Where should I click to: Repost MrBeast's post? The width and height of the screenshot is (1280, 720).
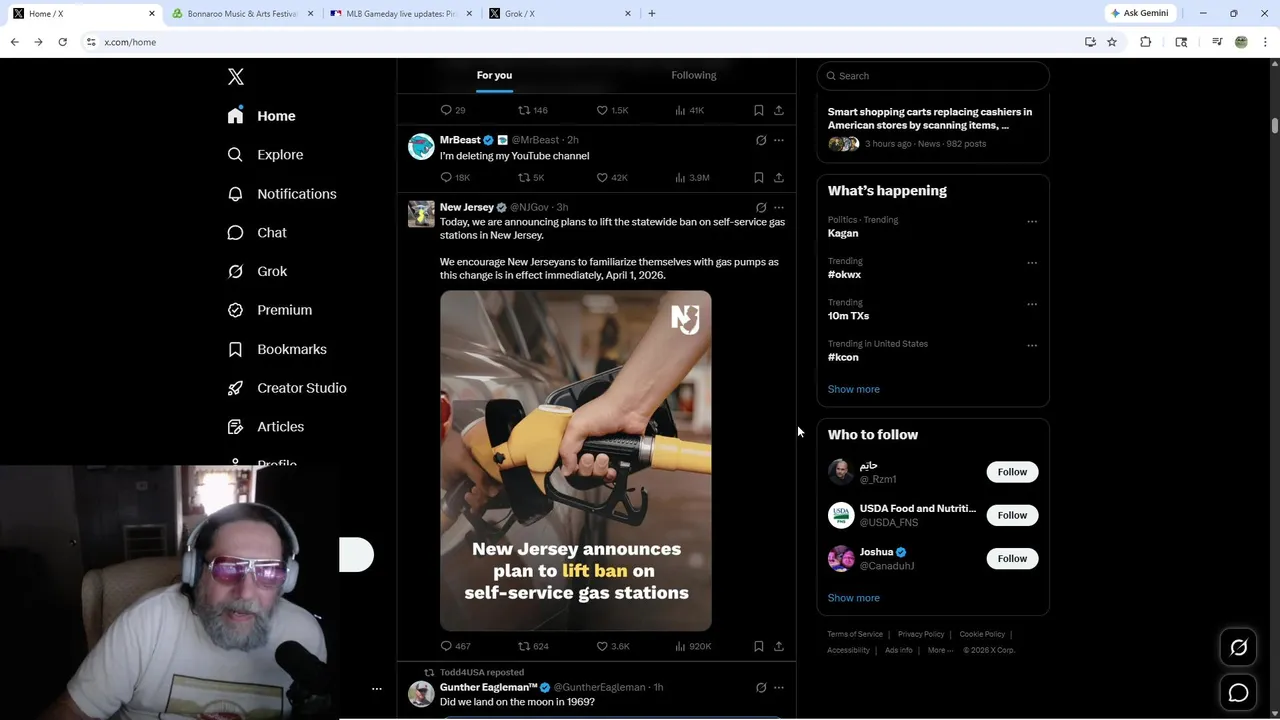(531, 177)
